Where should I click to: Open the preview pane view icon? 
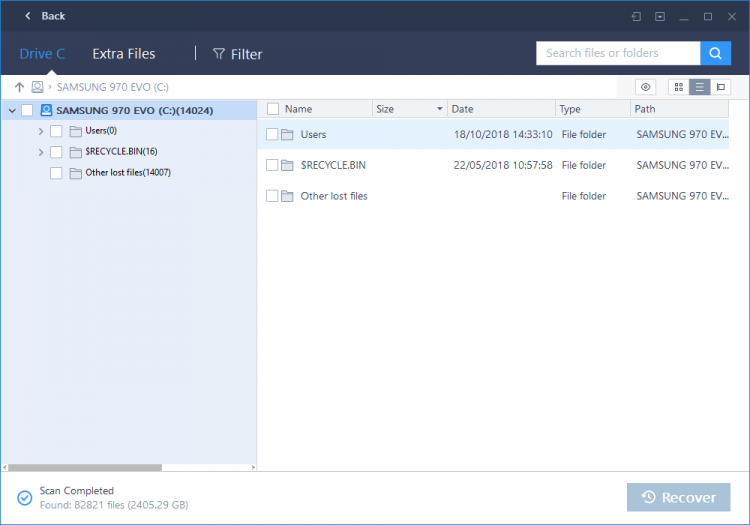pos(720,87)
